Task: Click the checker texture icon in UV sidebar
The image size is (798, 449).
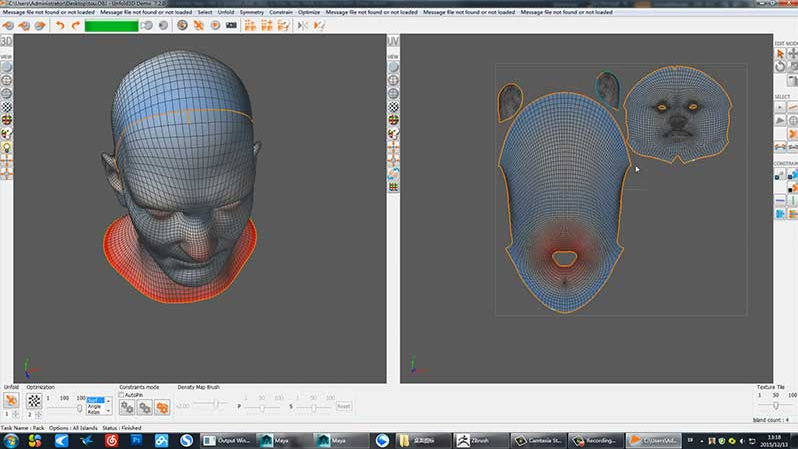Action: [393, 107]
